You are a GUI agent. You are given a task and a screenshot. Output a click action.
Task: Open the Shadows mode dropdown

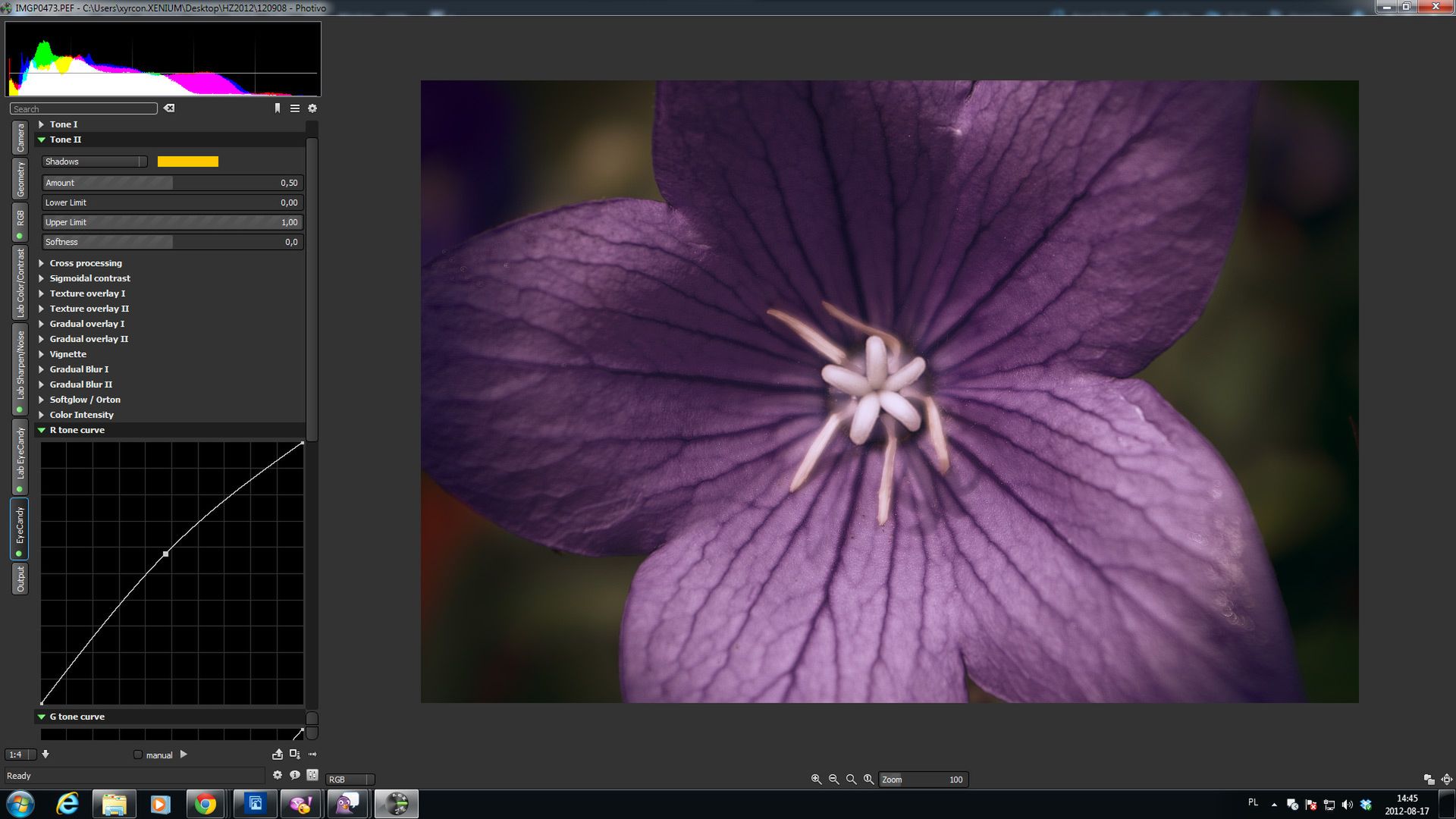[x=95, y=162]
